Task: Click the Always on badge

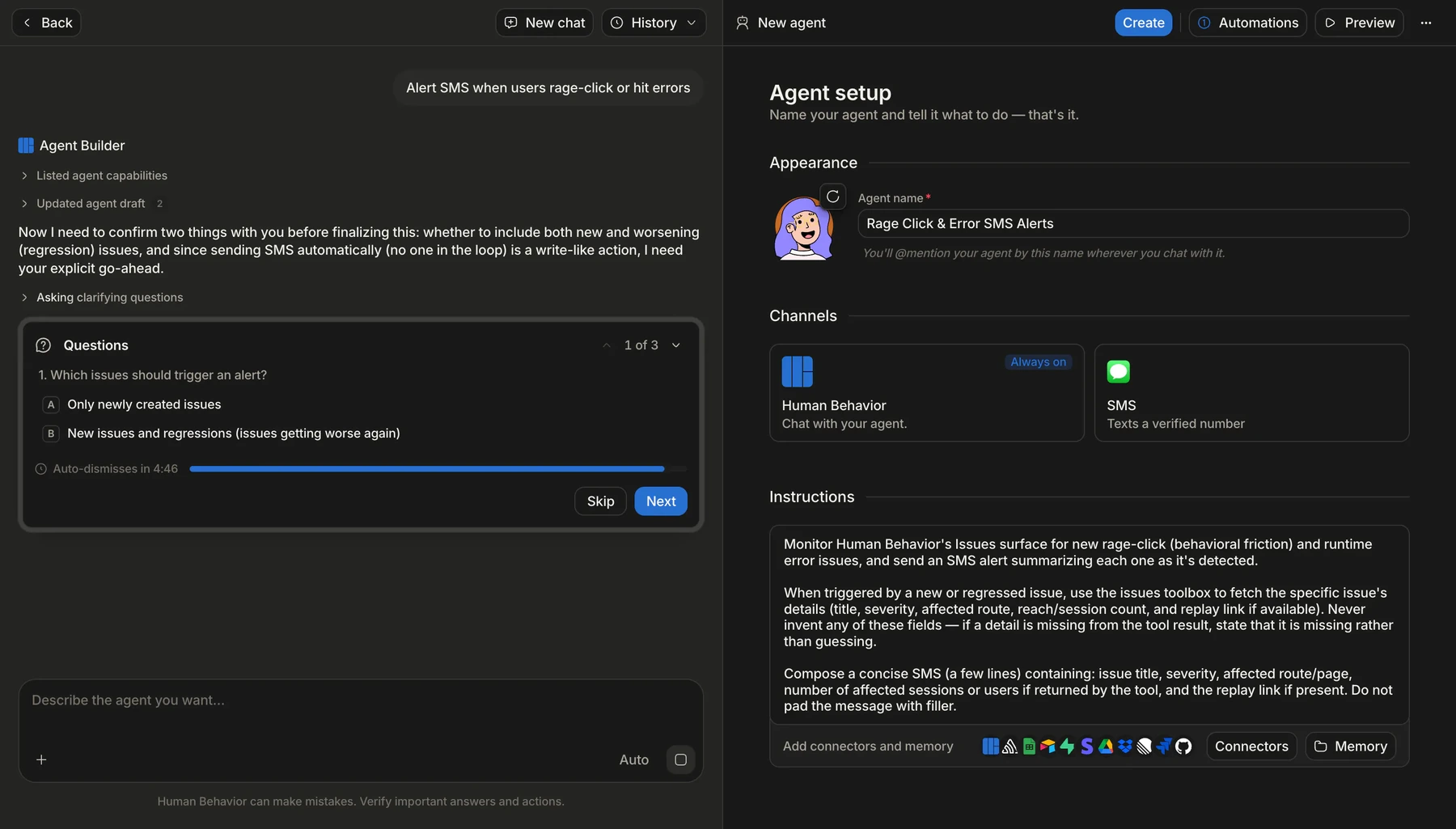Action: (1038, 362)
